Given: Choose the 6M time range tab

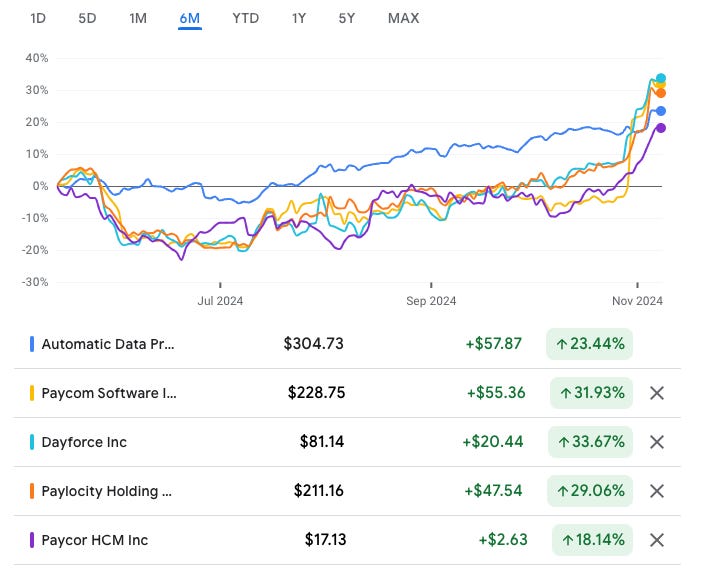Looking at the screenshot, I should click(190, 19).
